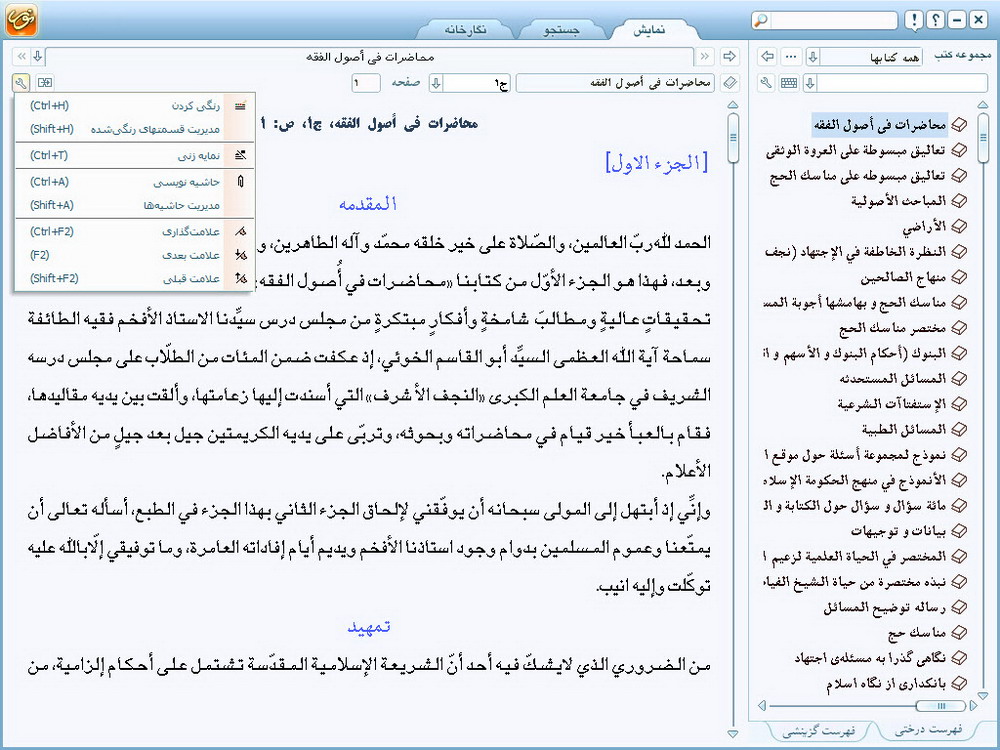Click the indexing icon for نمایه زنی
The width and height of the screenshot is (1000, 750).
click(x=240, y=155)
